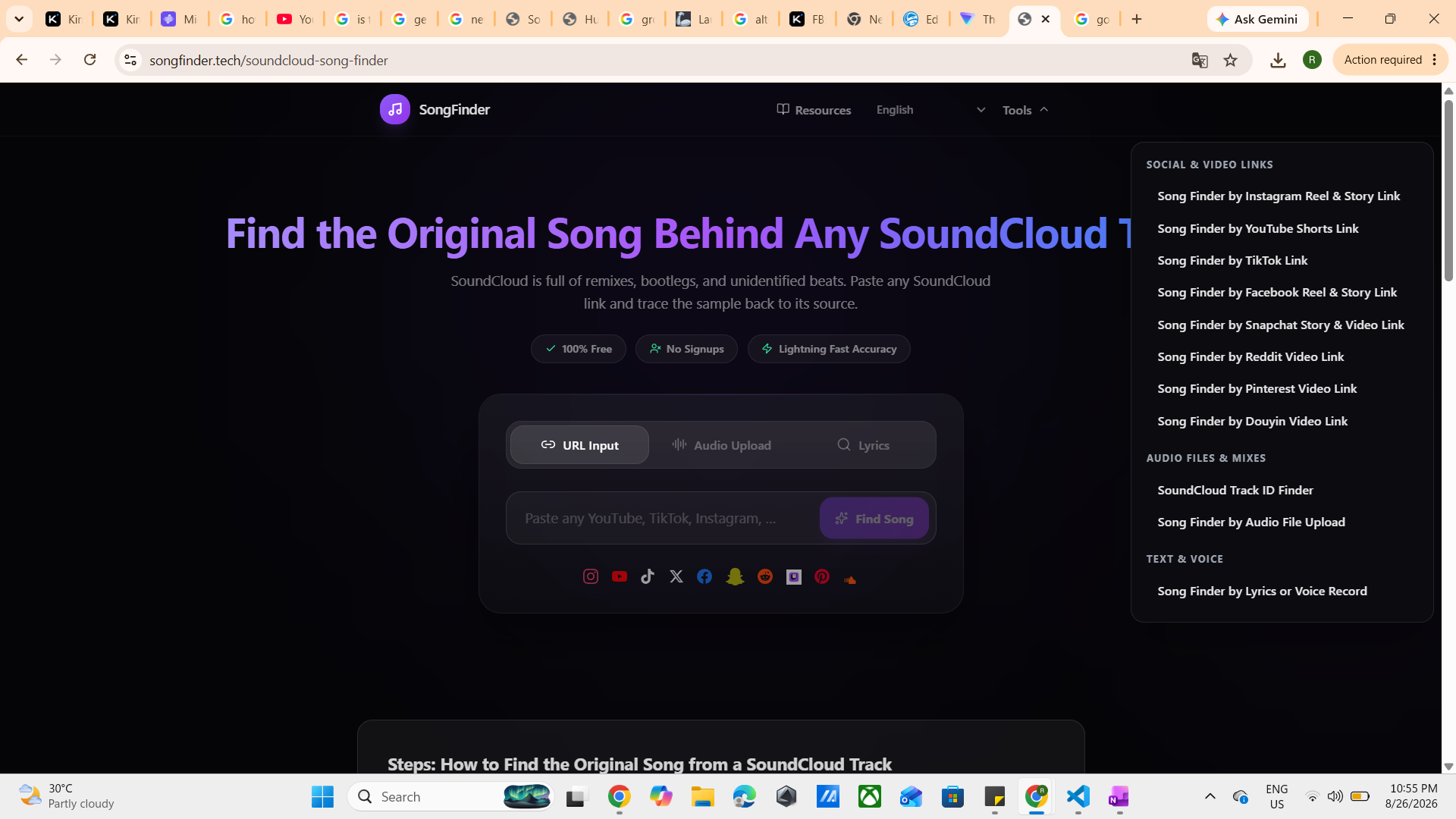This screenshot has width=1456, height=819.
Task: Open a new browser tab with plus icon
Action: [x=1137, y=19]
